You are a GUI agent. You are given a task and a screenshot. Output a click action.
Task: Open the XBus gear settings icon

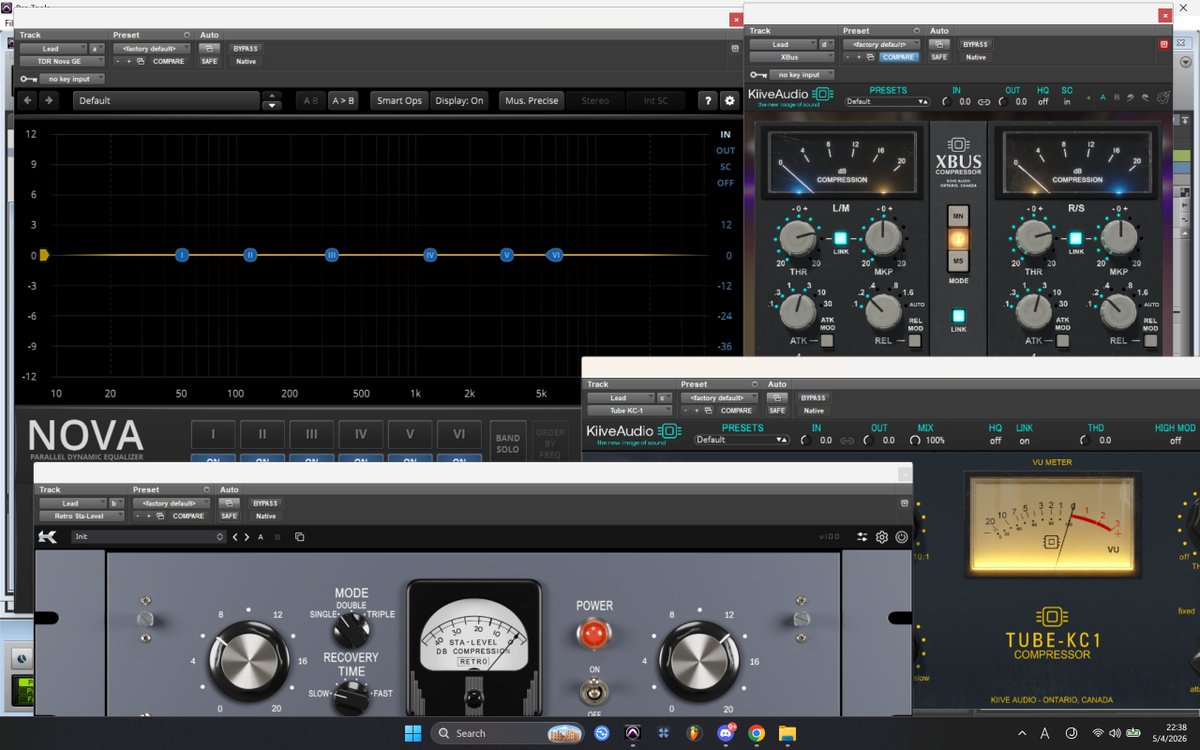coord(1163,97)
